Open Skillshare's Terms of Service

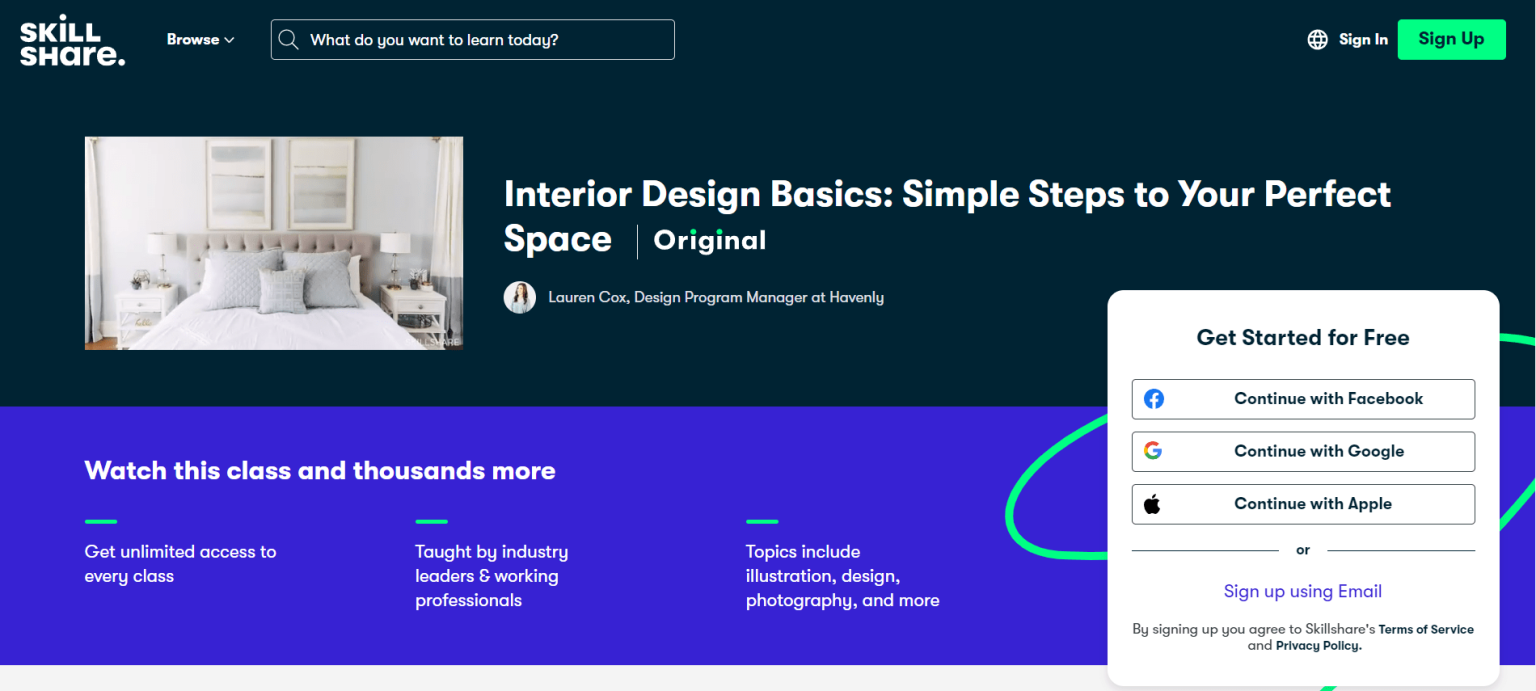click(1427, 629)
